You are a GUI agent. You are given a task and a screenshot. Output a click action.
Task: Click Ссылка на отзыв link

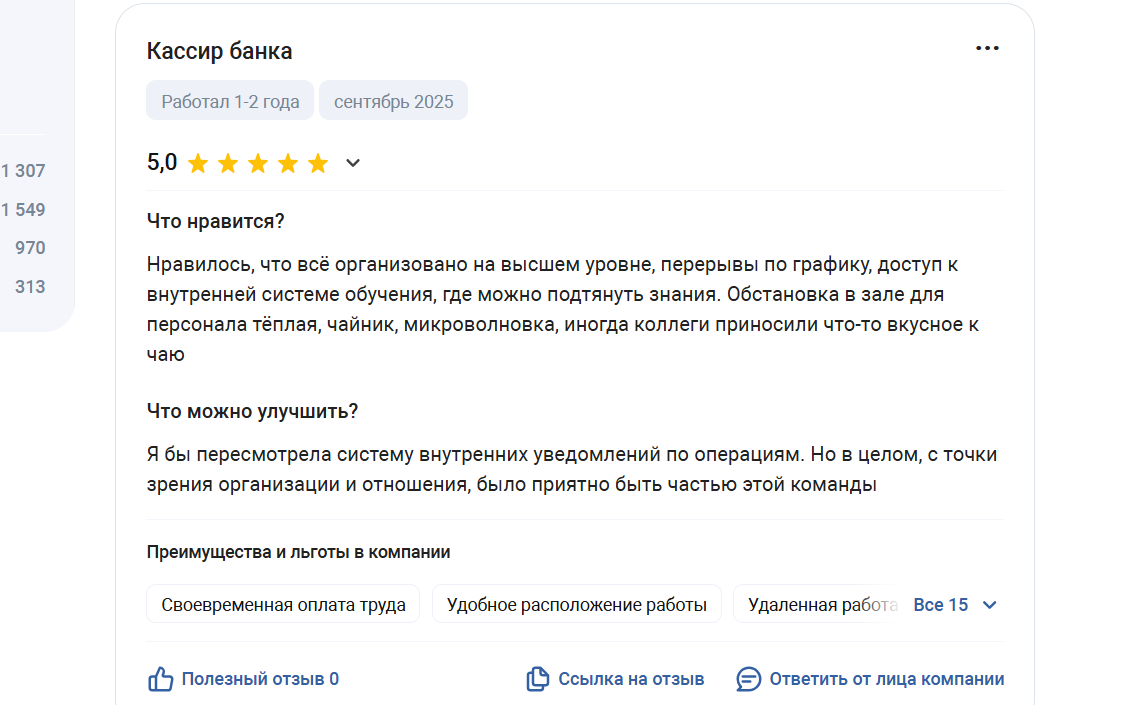[631, 679]
